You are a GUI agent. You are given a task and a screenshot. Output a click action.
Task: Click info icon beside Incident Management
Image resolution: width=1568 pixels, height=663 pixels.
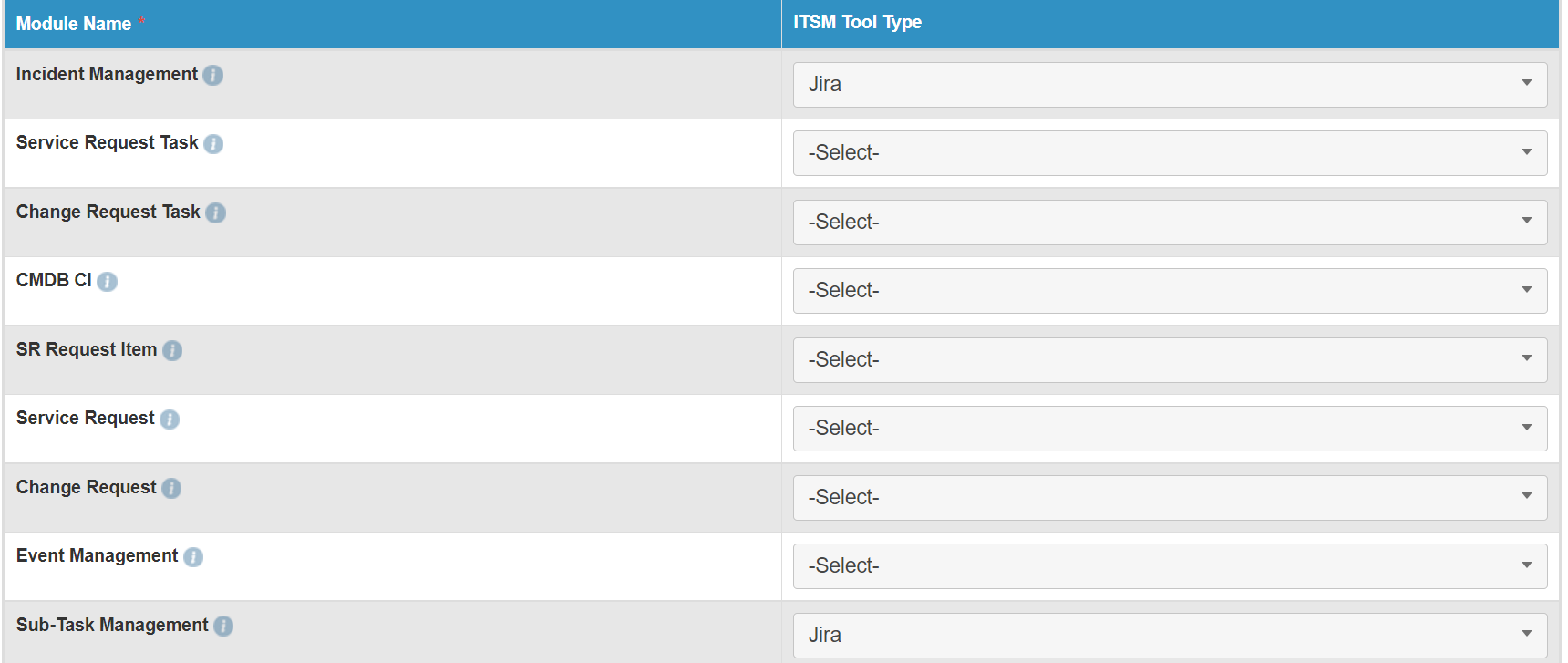[212, 75]
